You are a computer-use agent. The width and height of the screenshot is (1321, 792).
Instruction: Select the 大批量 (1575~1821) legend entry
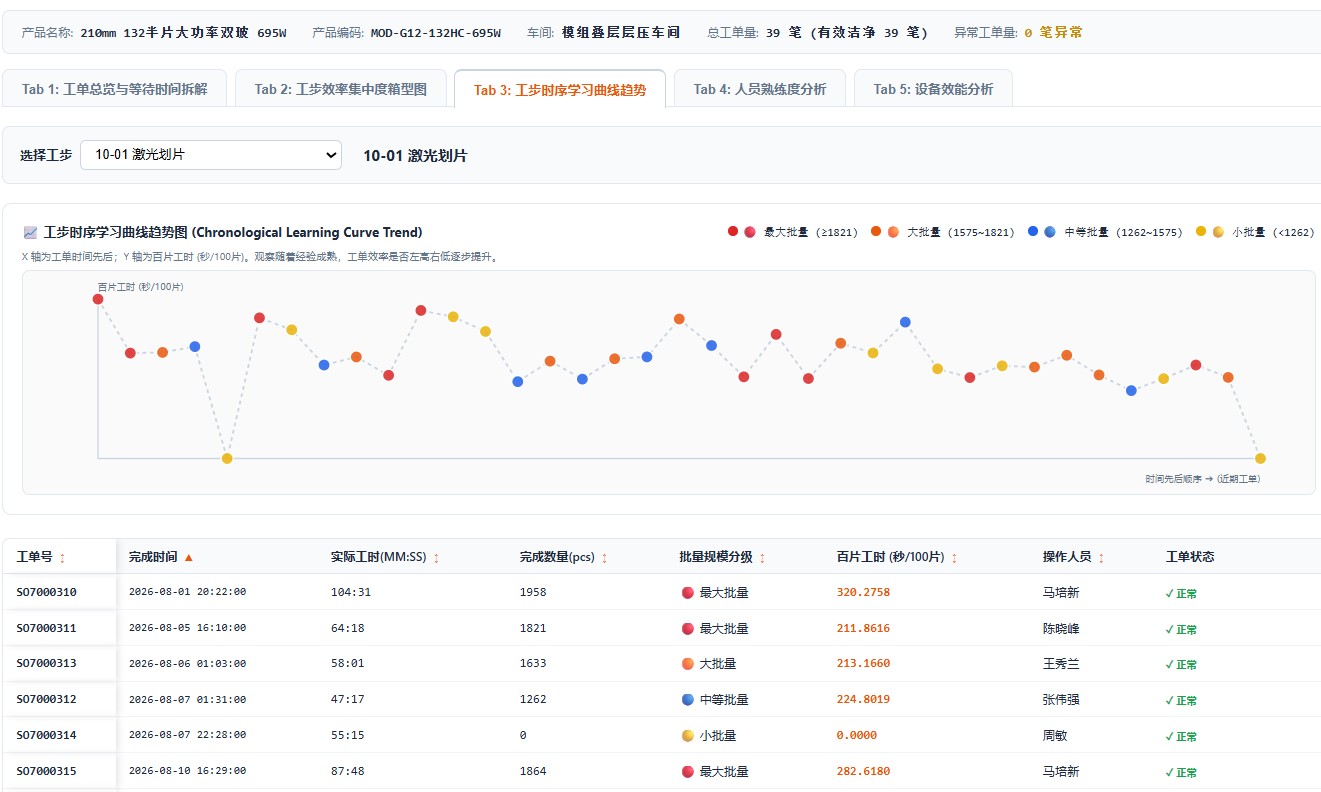tap(942, 232)
